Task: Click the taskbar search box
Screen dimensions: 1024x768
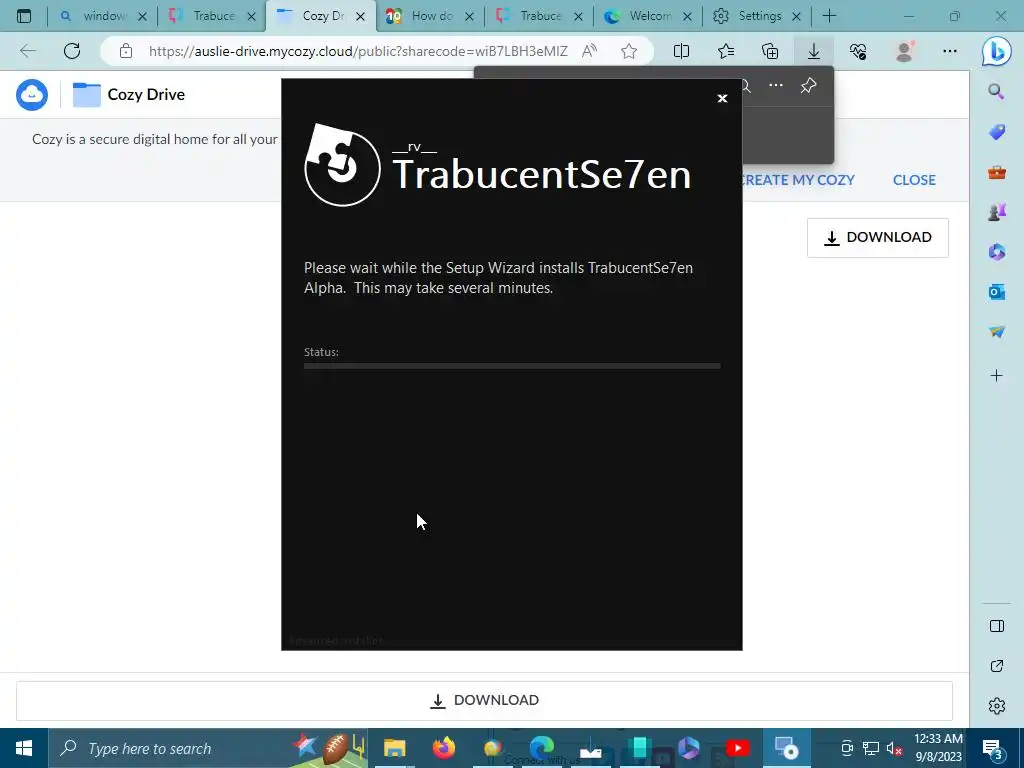Action: 208,748
